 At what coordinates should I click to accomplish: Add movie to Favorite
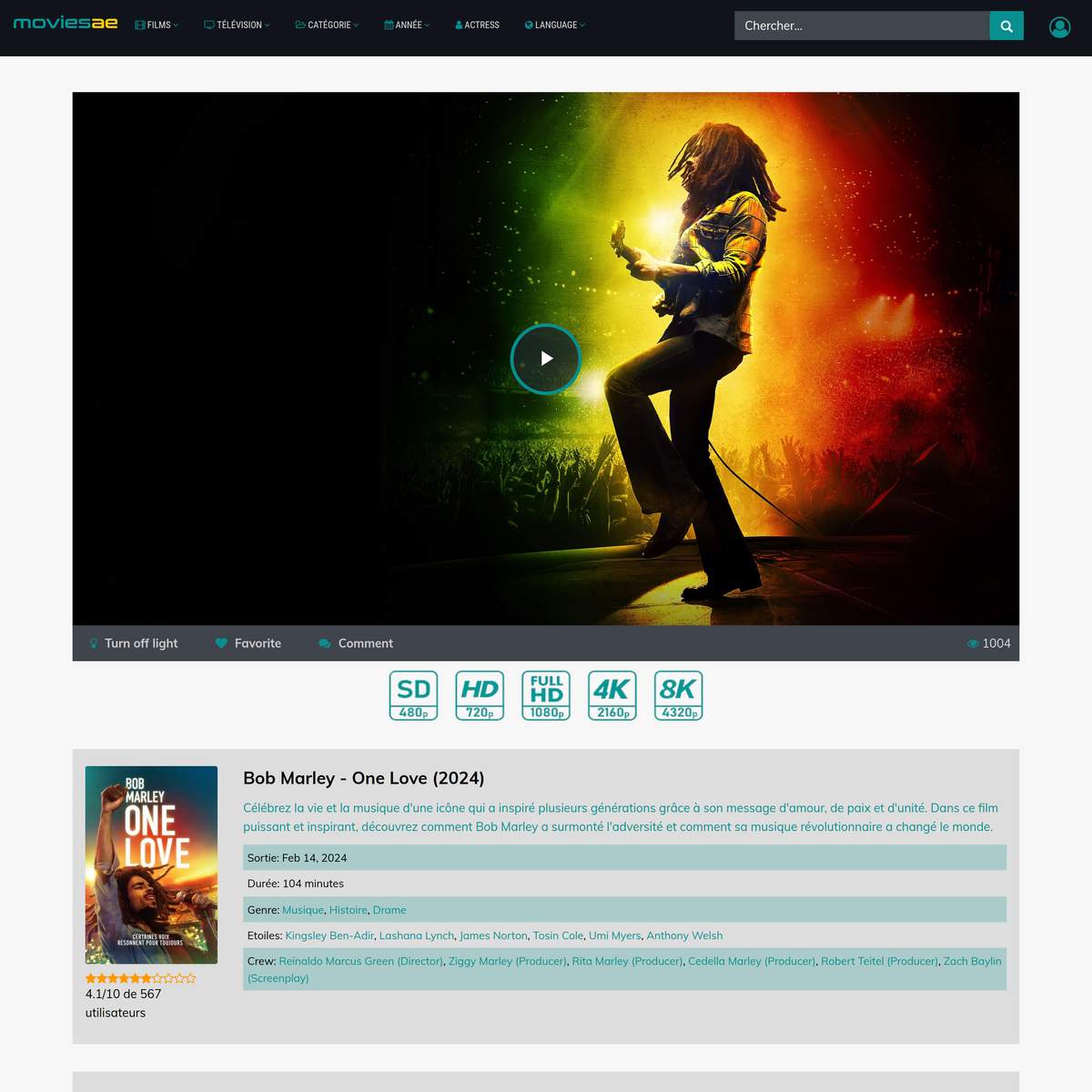coord(248,643)
